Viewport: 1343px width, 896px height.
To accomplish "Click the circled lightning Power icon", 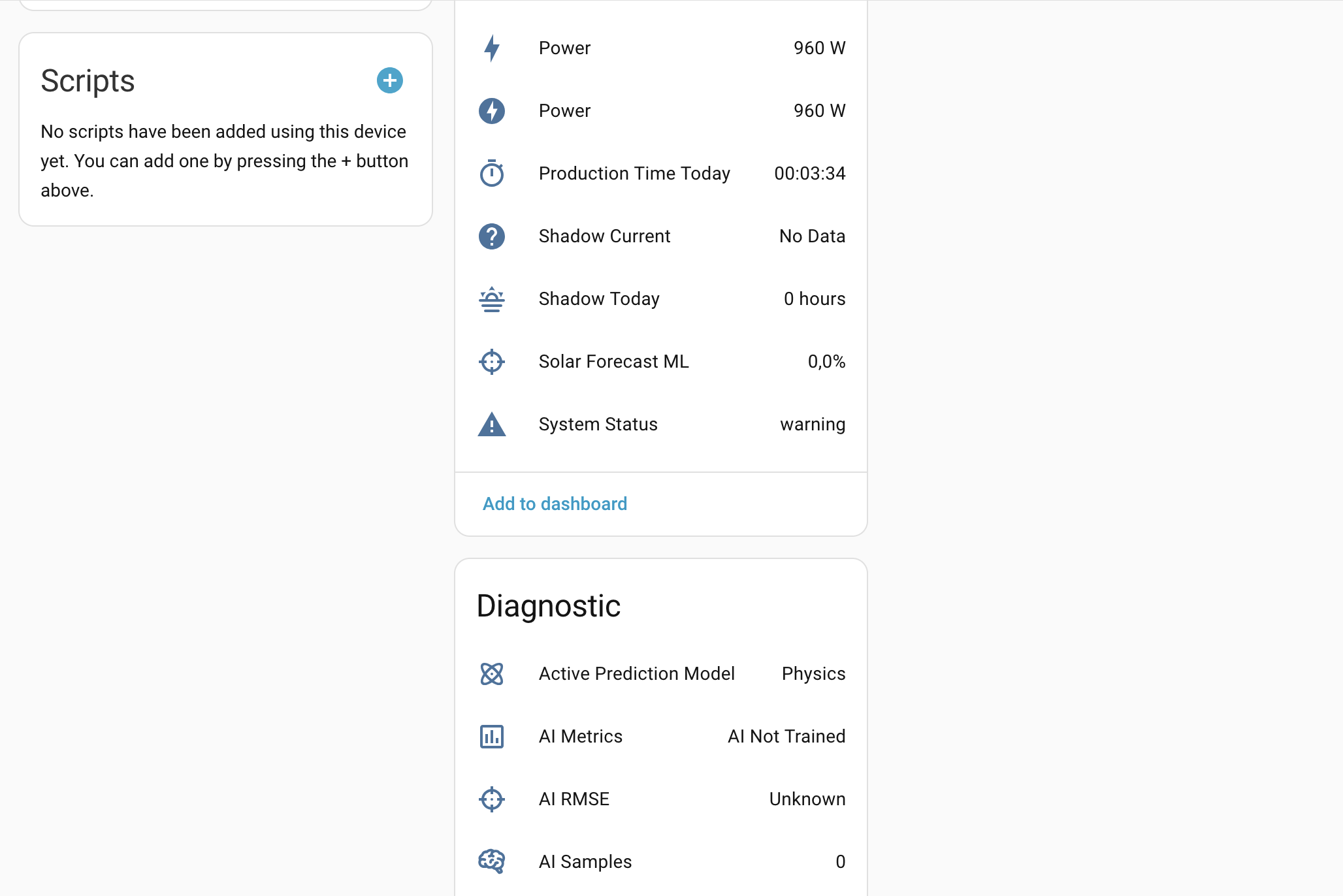I will tap(492, 111).
